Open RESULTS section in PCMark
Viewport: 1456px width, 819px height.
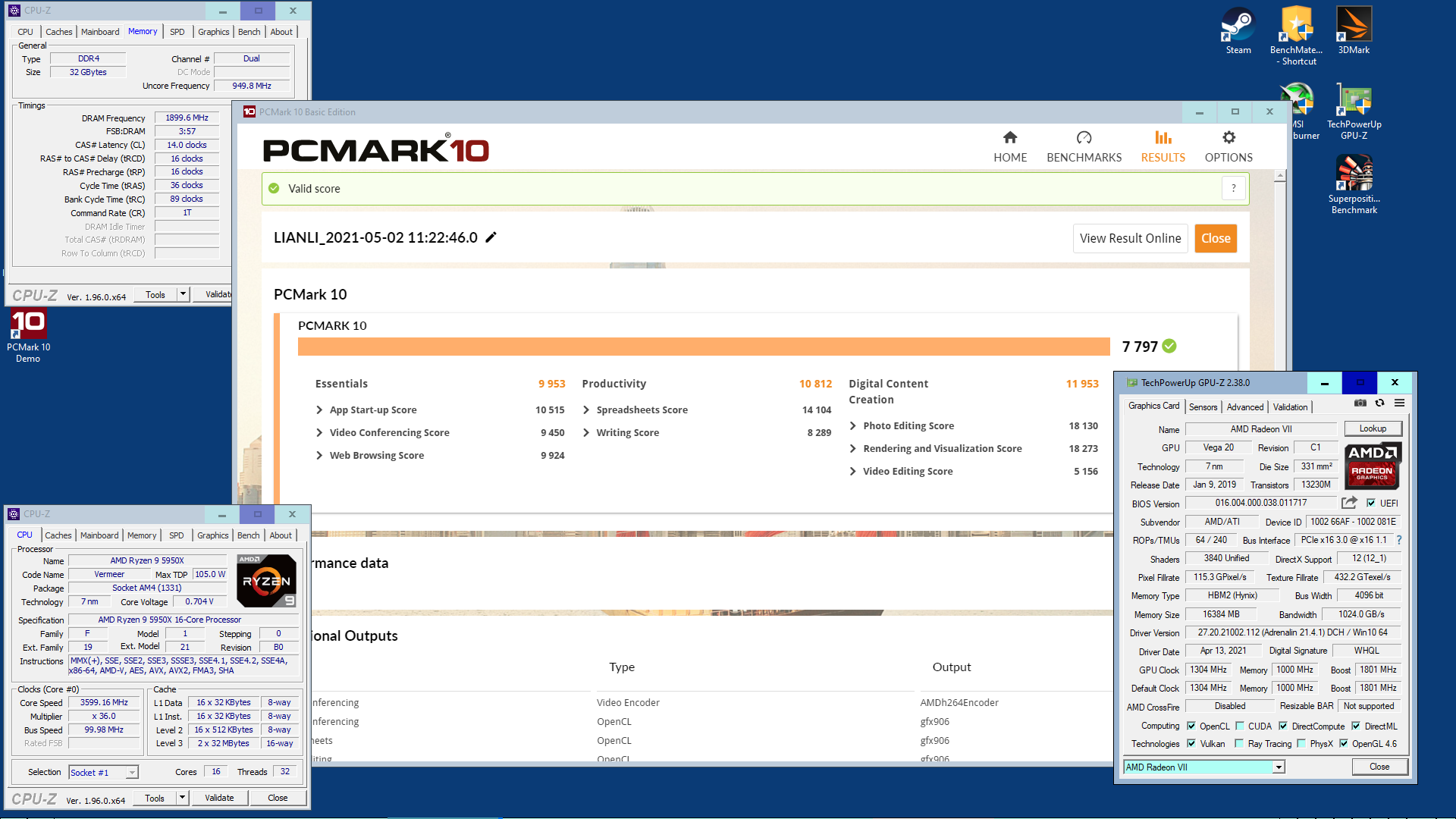[x=1163, y=146]
